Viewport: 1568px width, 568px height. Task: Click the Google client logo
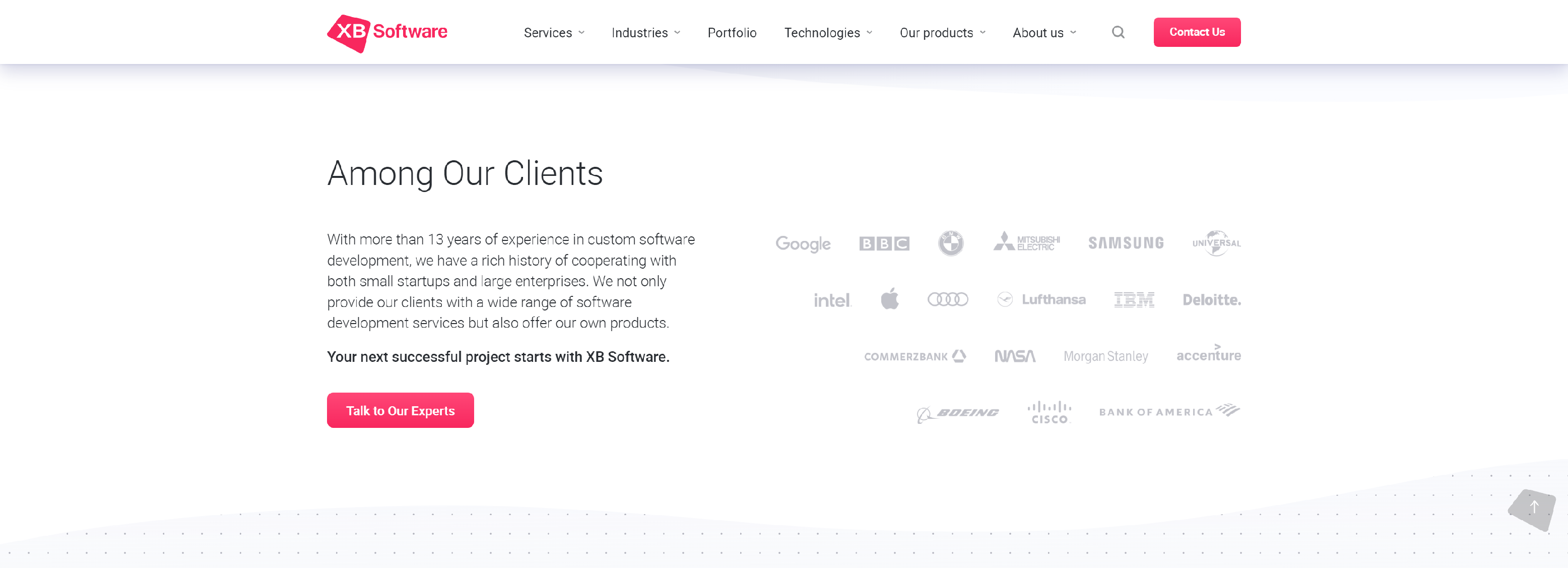pyautogui.click(x=803, y=243)
